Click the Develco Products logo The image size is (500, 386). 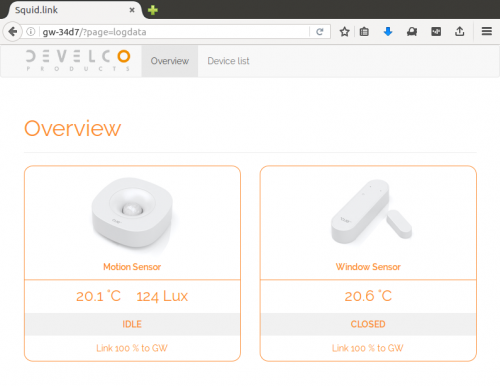click(78, 60)
